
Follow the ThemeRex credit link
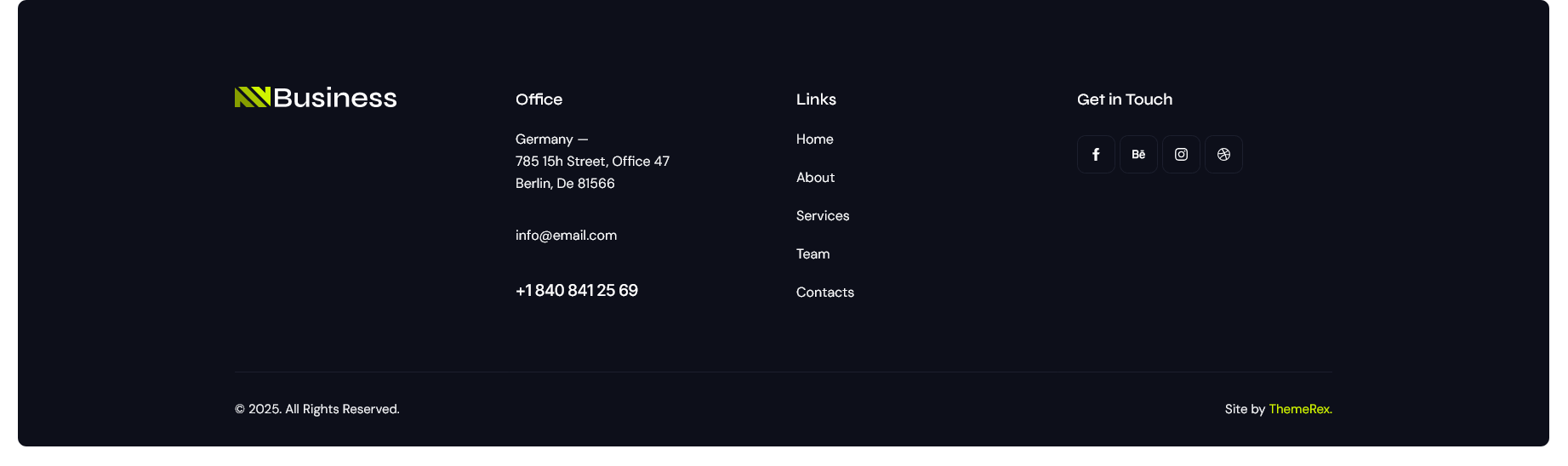pyautogui.click(x=1300, y=409)
